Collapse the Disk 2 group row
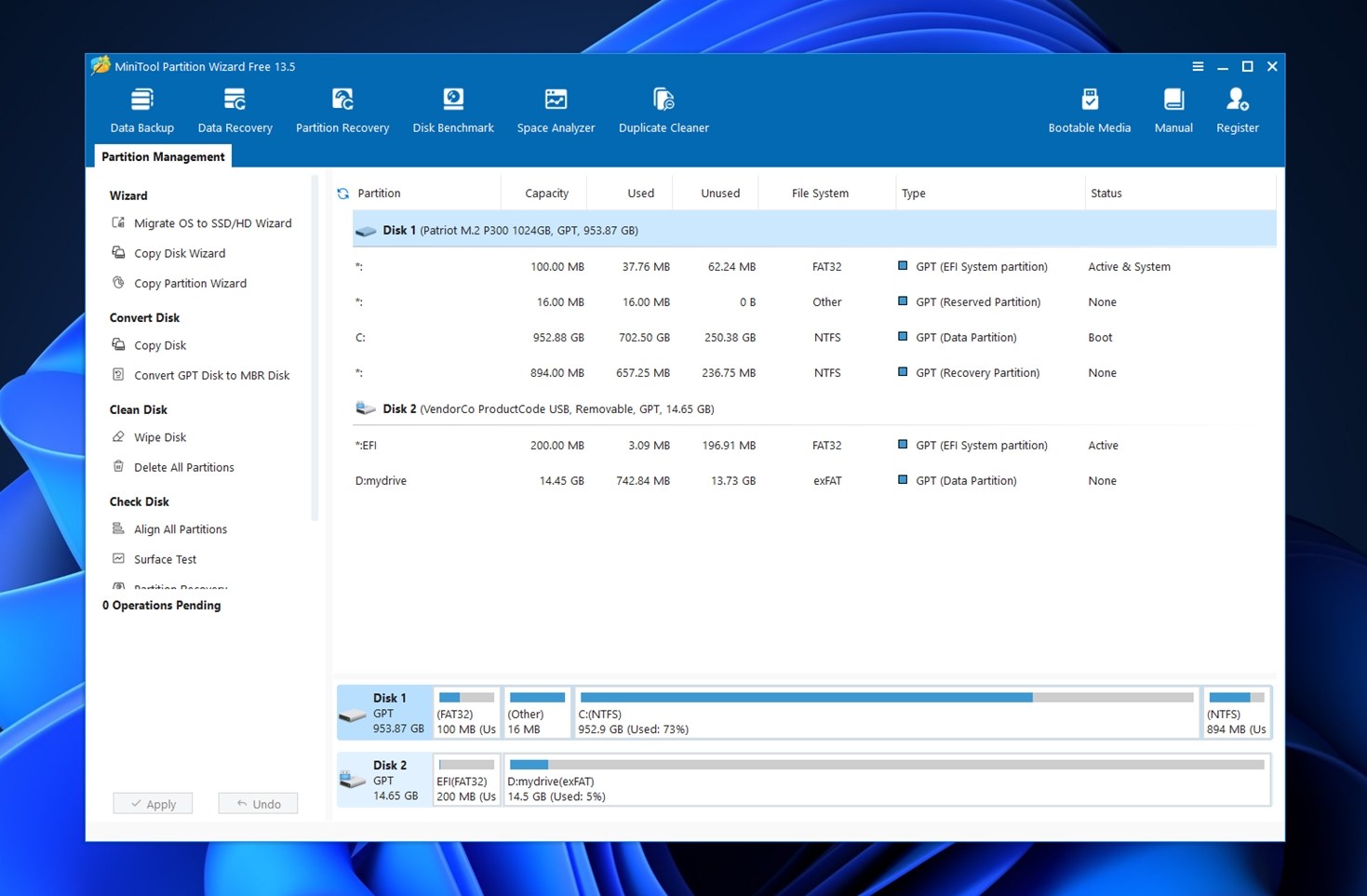The width and height of the screenshot is (1367, 896). [x=365, y=408]
